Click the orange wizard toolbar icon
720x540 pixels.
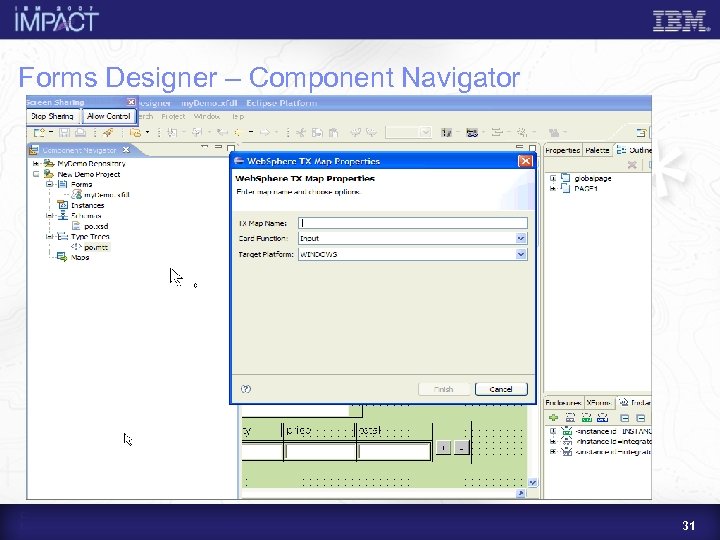[108, 133]
